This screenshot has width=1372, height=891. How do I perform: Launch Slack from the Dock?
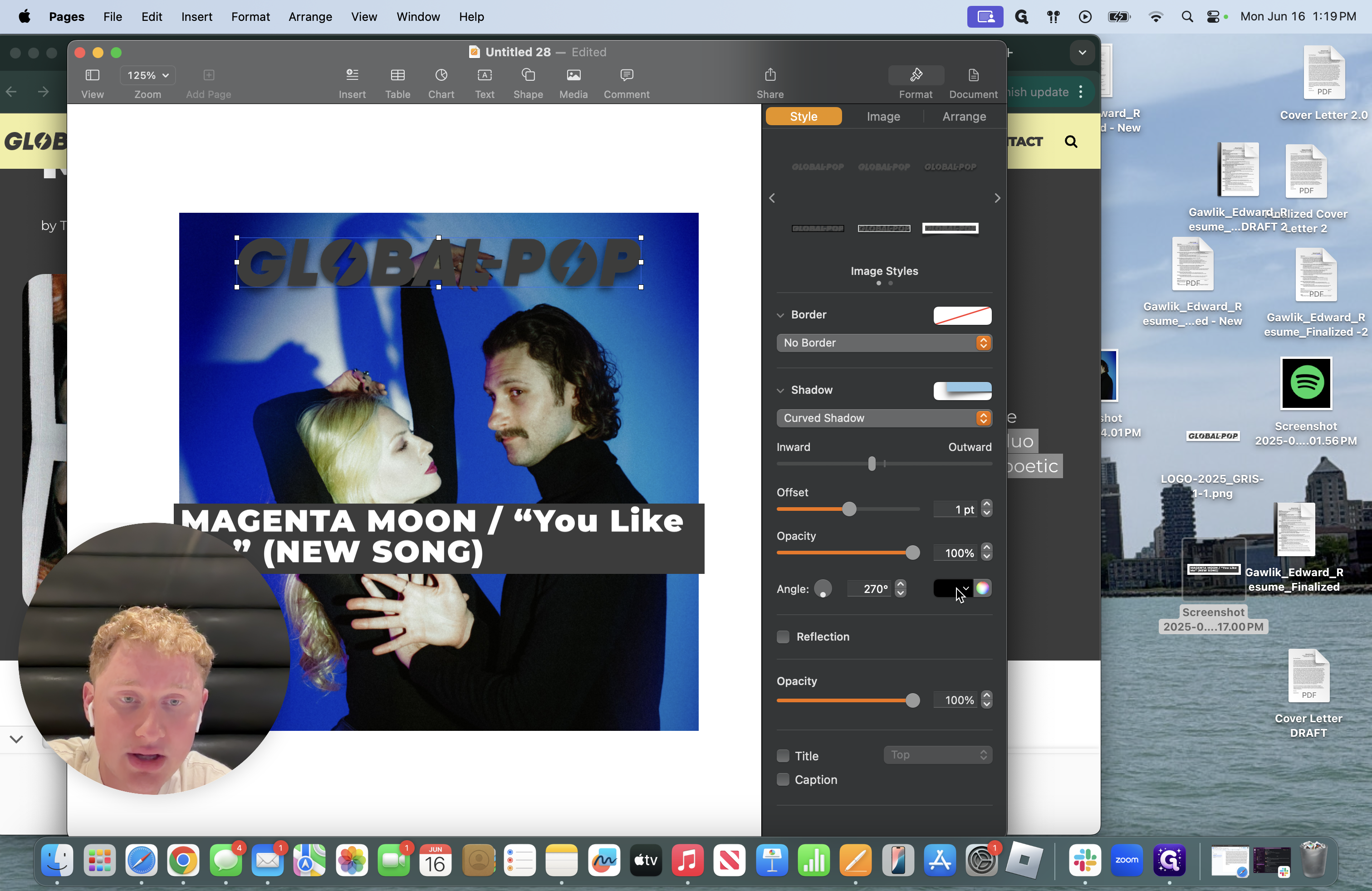click(1084, 861)
